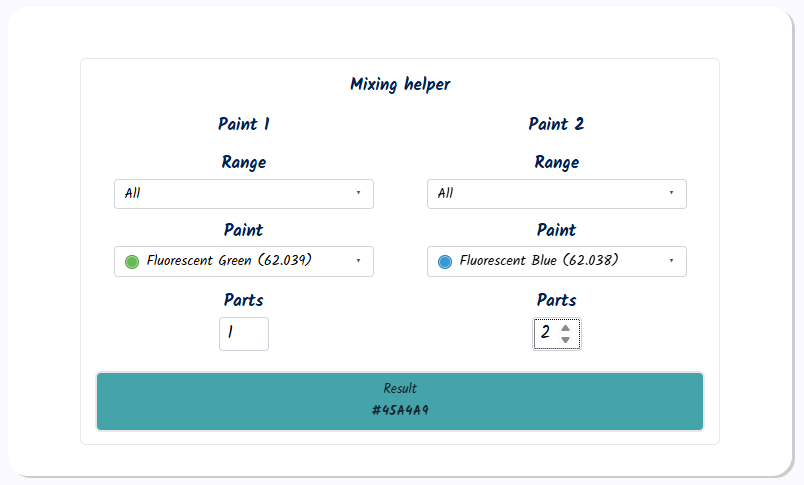Increase Paint 2 parts with up arrow
Screen dimensions: 804x485
point(566,328)
